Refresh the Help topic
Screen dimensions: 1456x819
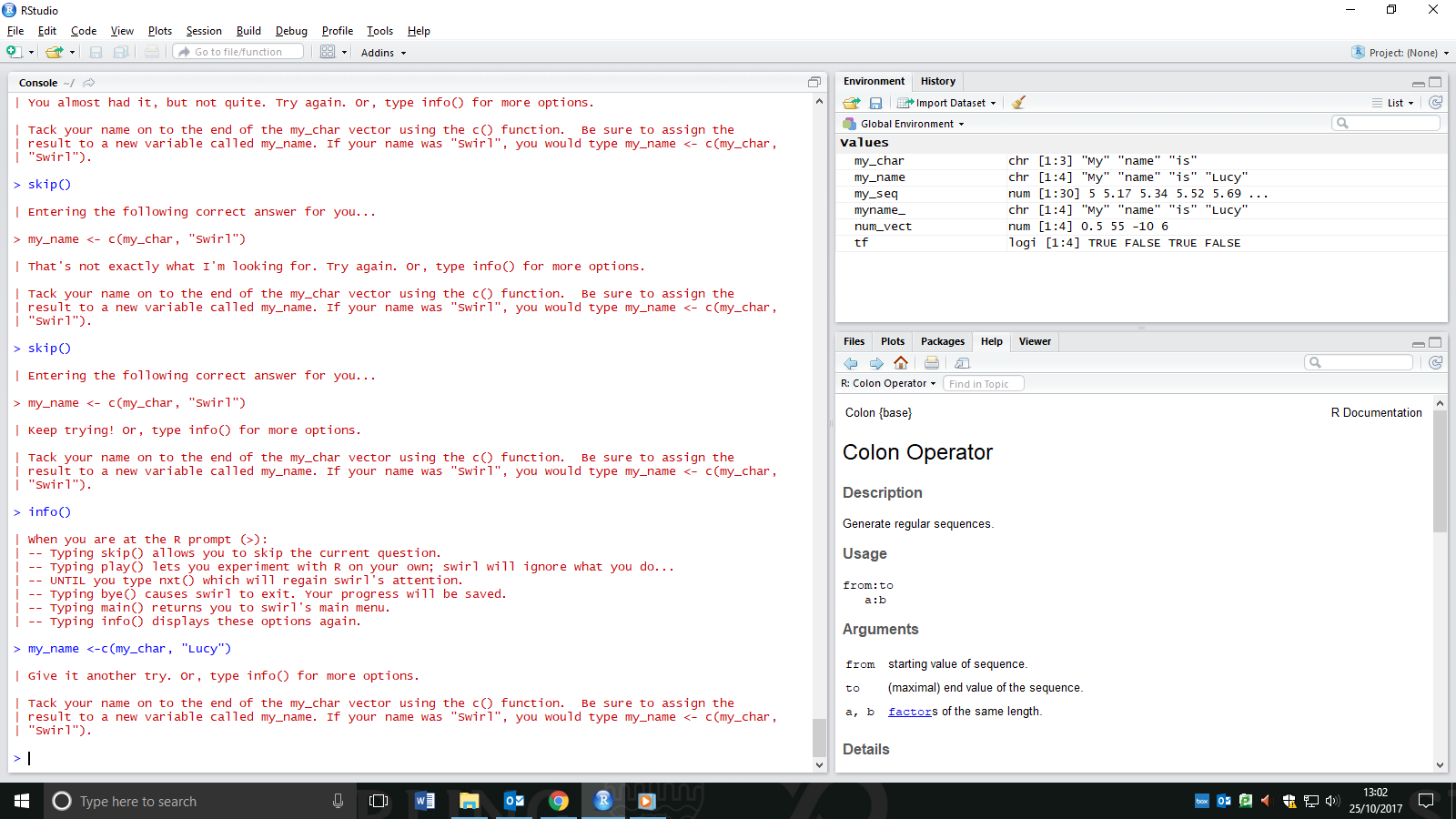click(x=1436, y=362)
